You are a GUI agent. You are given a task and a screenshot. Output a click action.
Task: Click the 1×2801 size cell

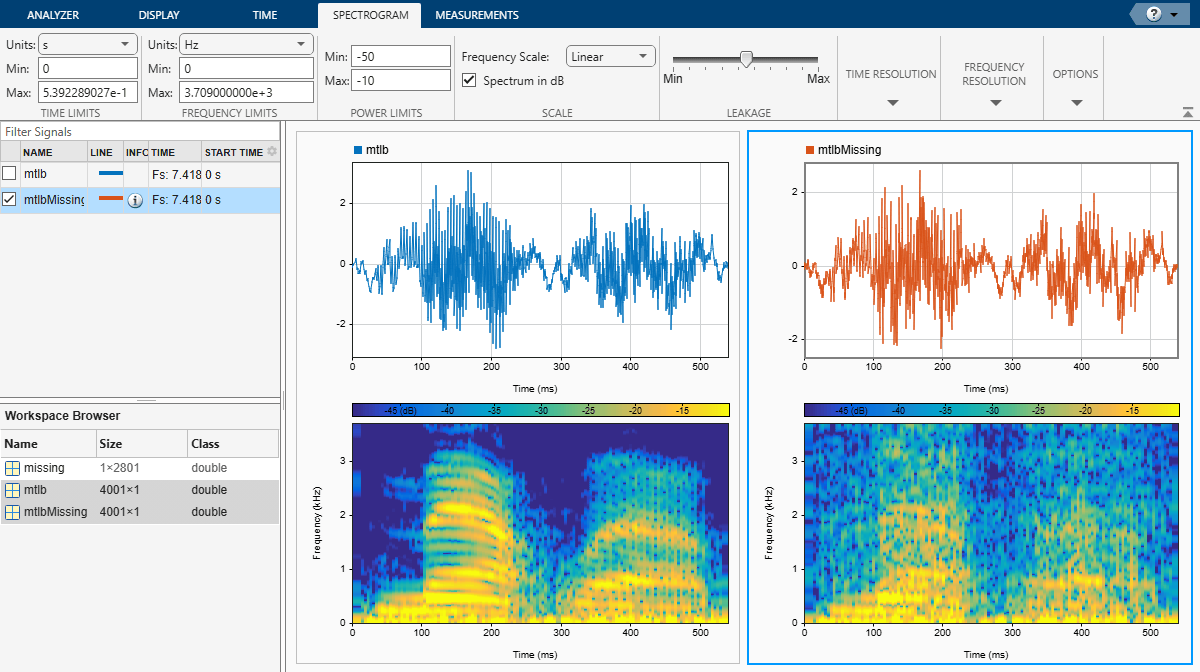[x=119, y=468]
